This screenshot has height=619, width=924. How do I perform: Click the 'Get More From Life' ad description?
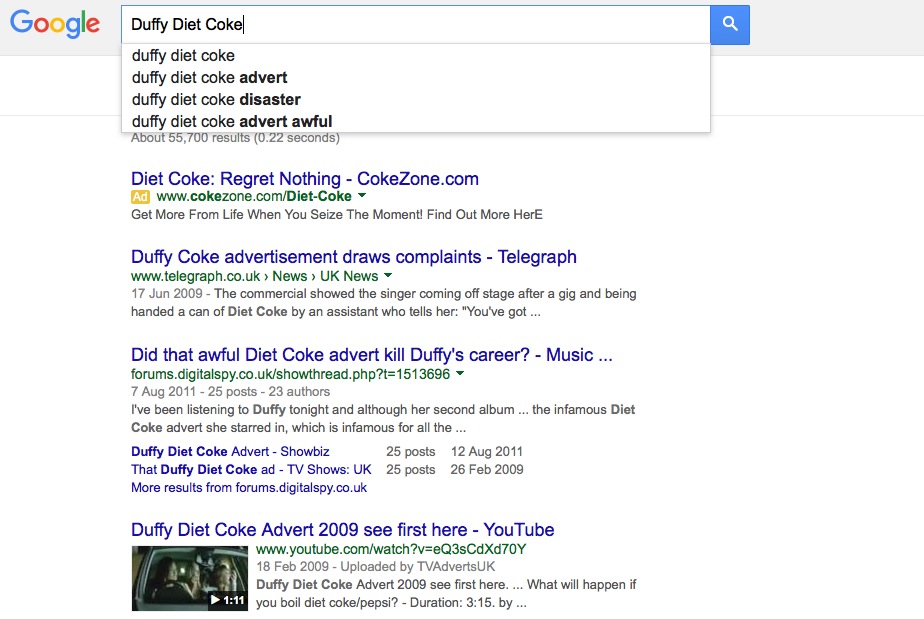pos(336,215)
